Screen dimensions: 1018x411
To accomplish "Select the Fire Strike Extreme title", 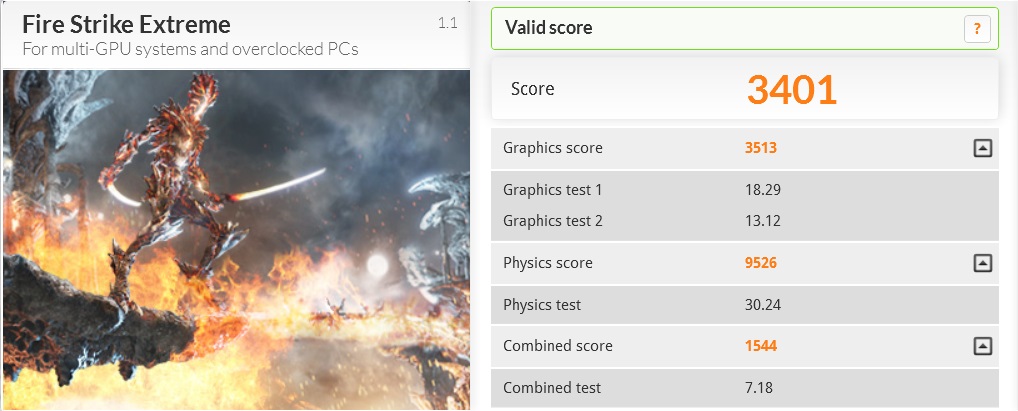I will click(x=126, y=24).
